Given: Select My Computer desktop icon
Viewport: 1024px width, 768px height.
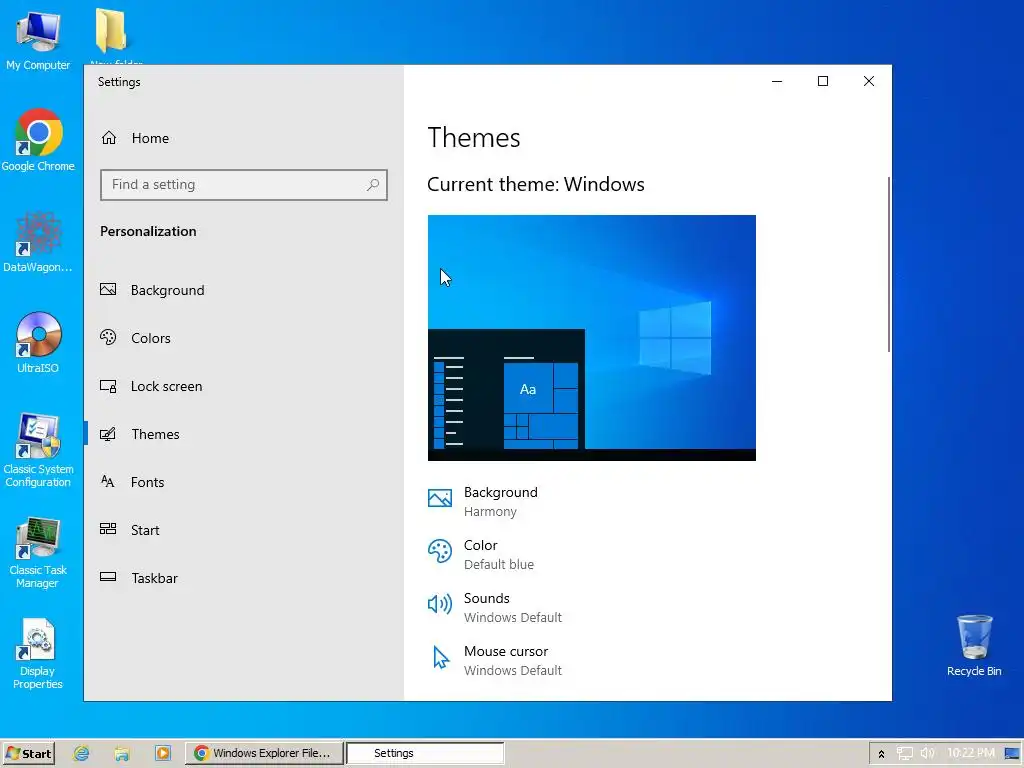Looking at the screenshot, I should [38, 40].
